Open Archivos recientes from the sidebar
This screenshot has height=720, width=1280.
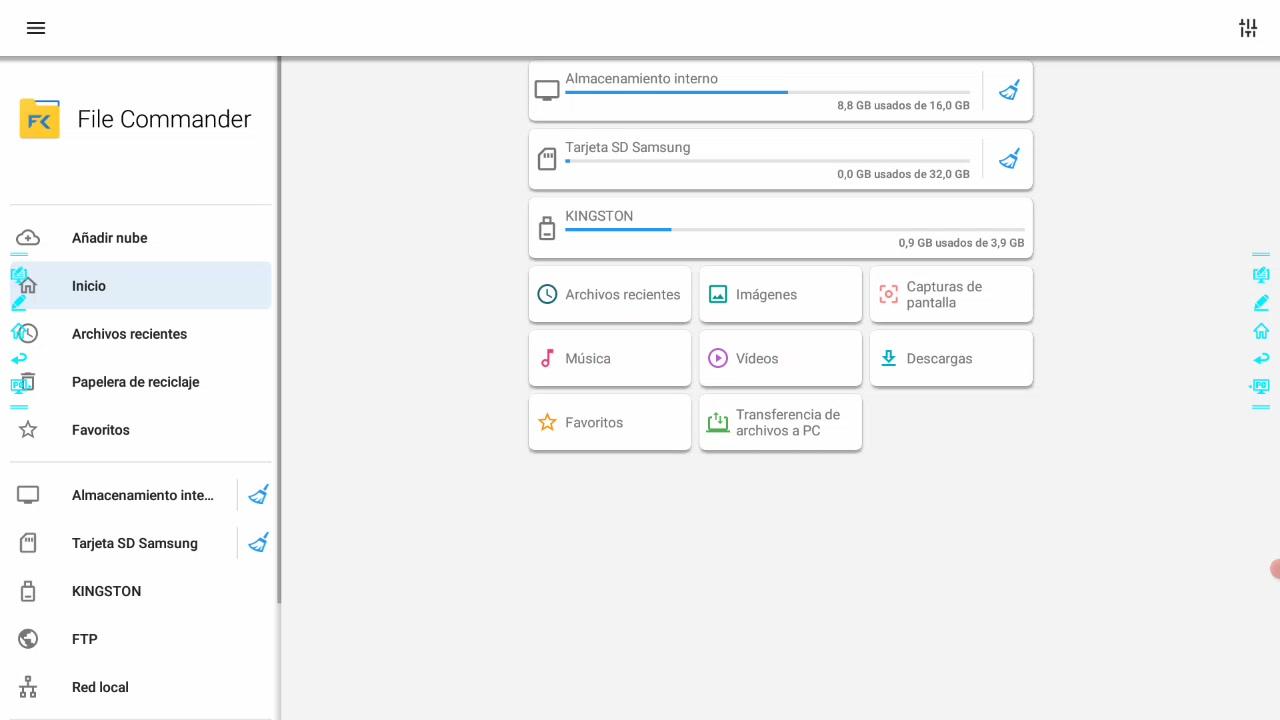(140, 334)
